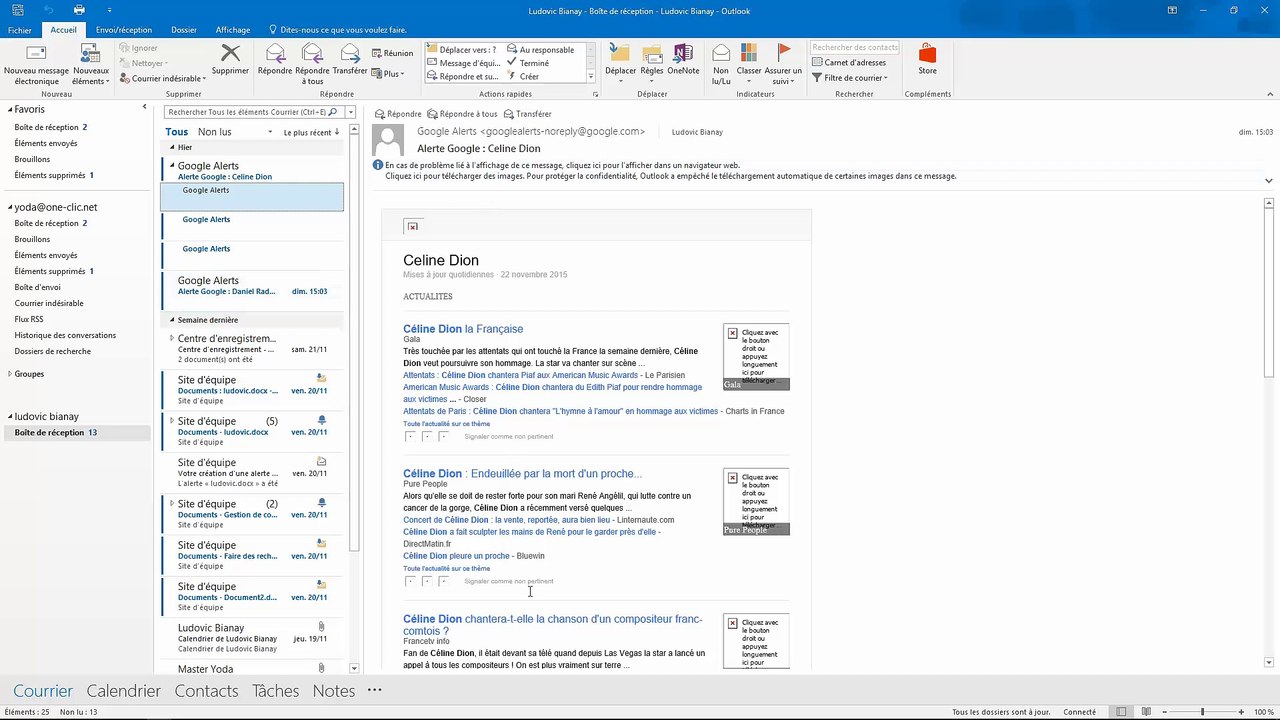Show only unread mail with Non lus
Image resolution: width=1280 pixels, height=720 pixels.
click(214, 132)
